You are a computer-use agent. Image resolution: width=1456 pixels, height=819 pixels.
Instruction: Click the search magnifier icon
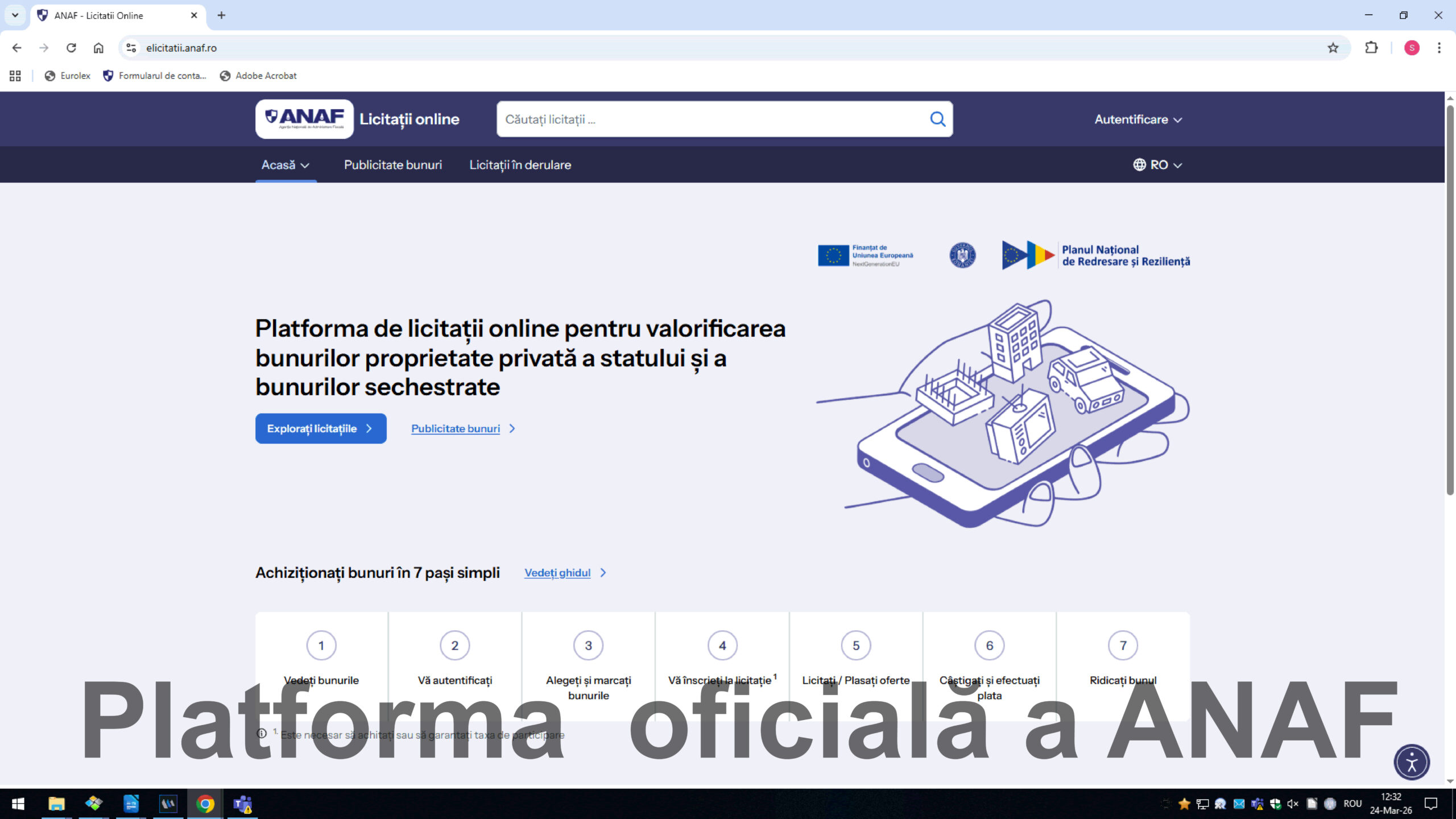click(x=937, y=119)
